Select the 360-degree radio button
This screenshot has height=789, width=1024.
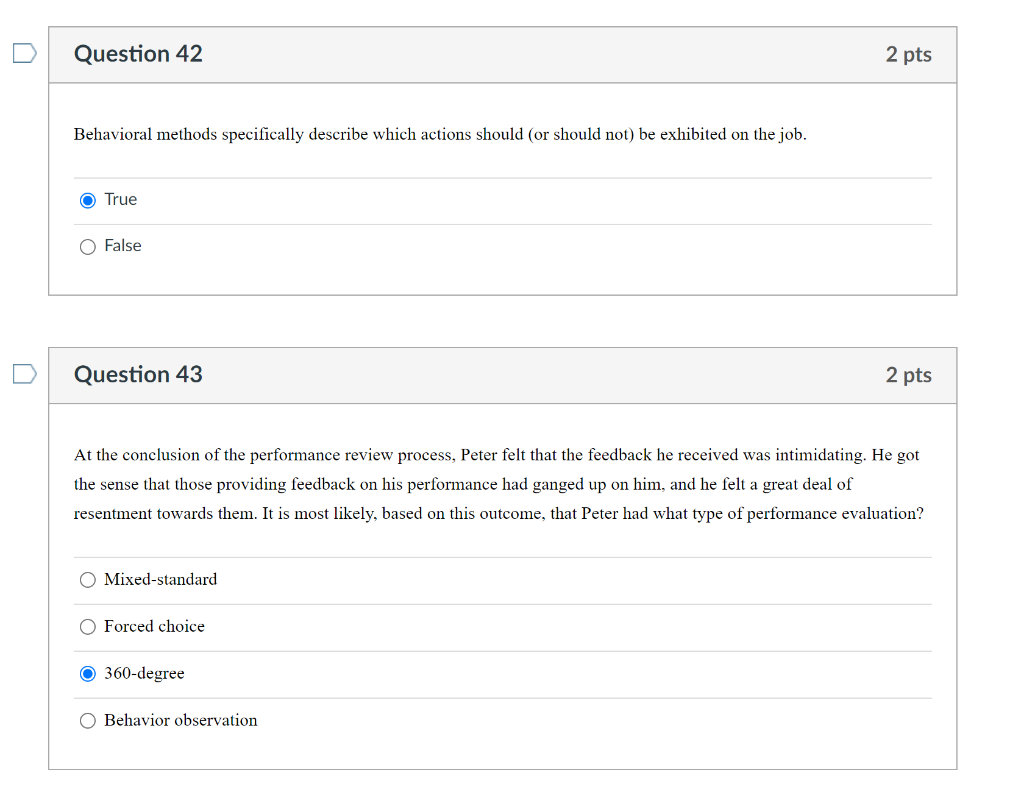pos(88,674)
